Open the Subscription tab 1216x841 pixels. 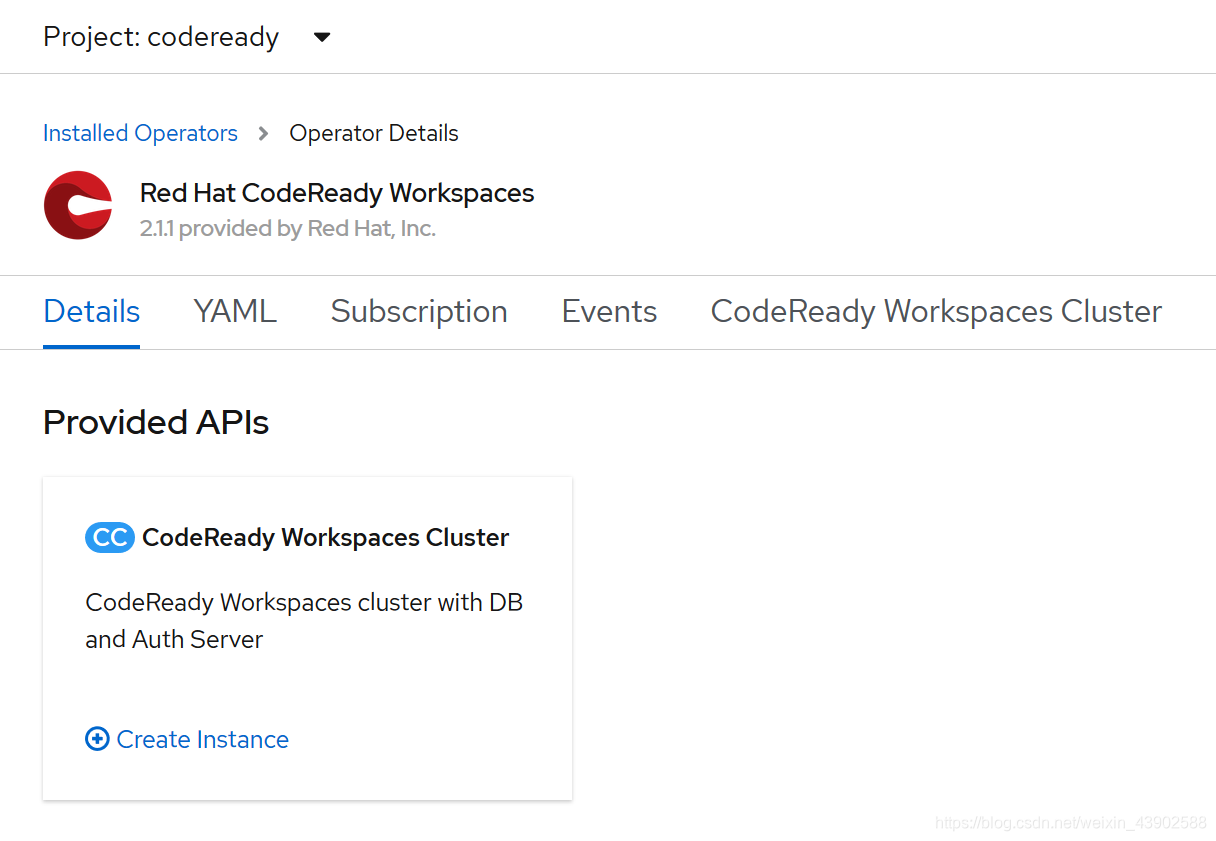(x=419, y=312)
